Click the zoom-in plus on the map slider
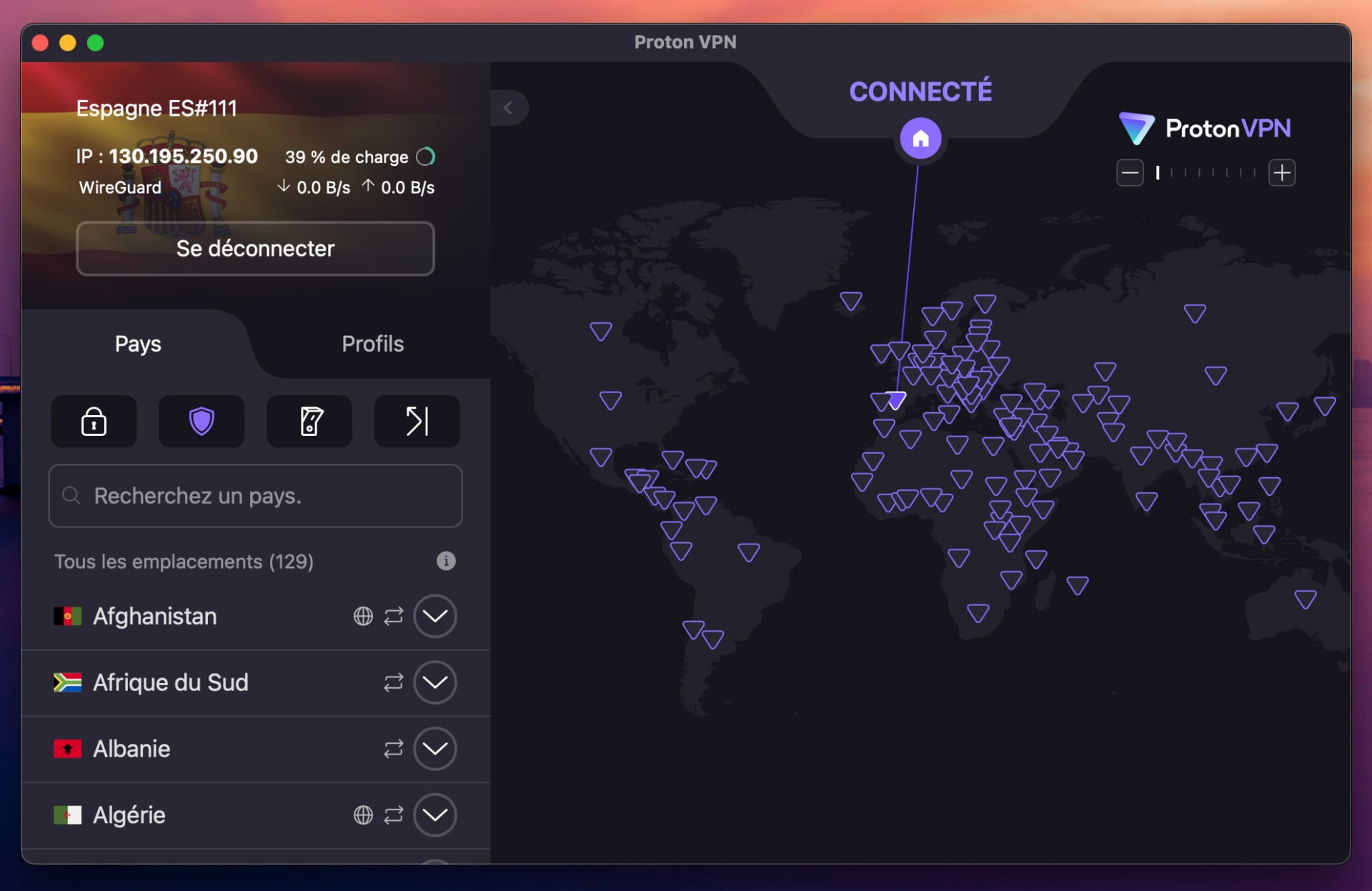1372x891 pixels. pos(1282,172)
